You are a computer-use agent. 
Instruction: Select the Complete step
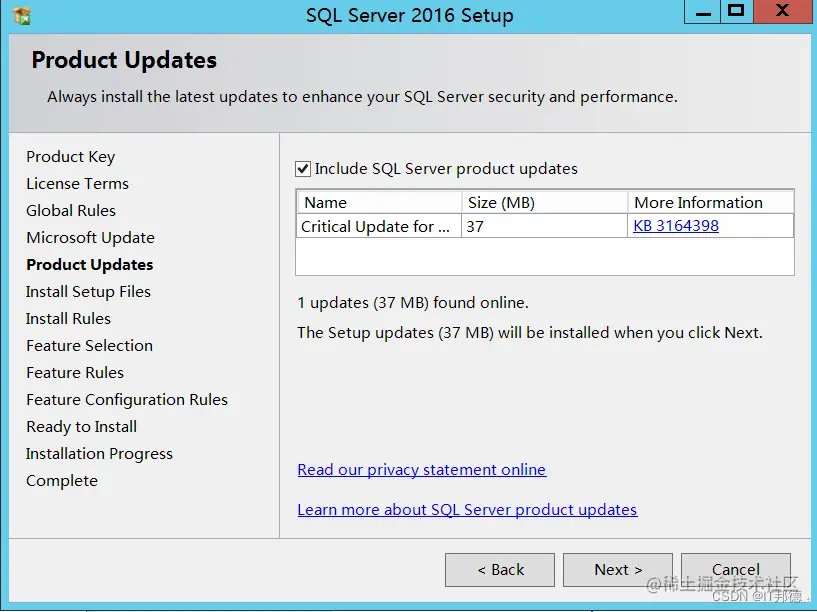click(62, 481)
